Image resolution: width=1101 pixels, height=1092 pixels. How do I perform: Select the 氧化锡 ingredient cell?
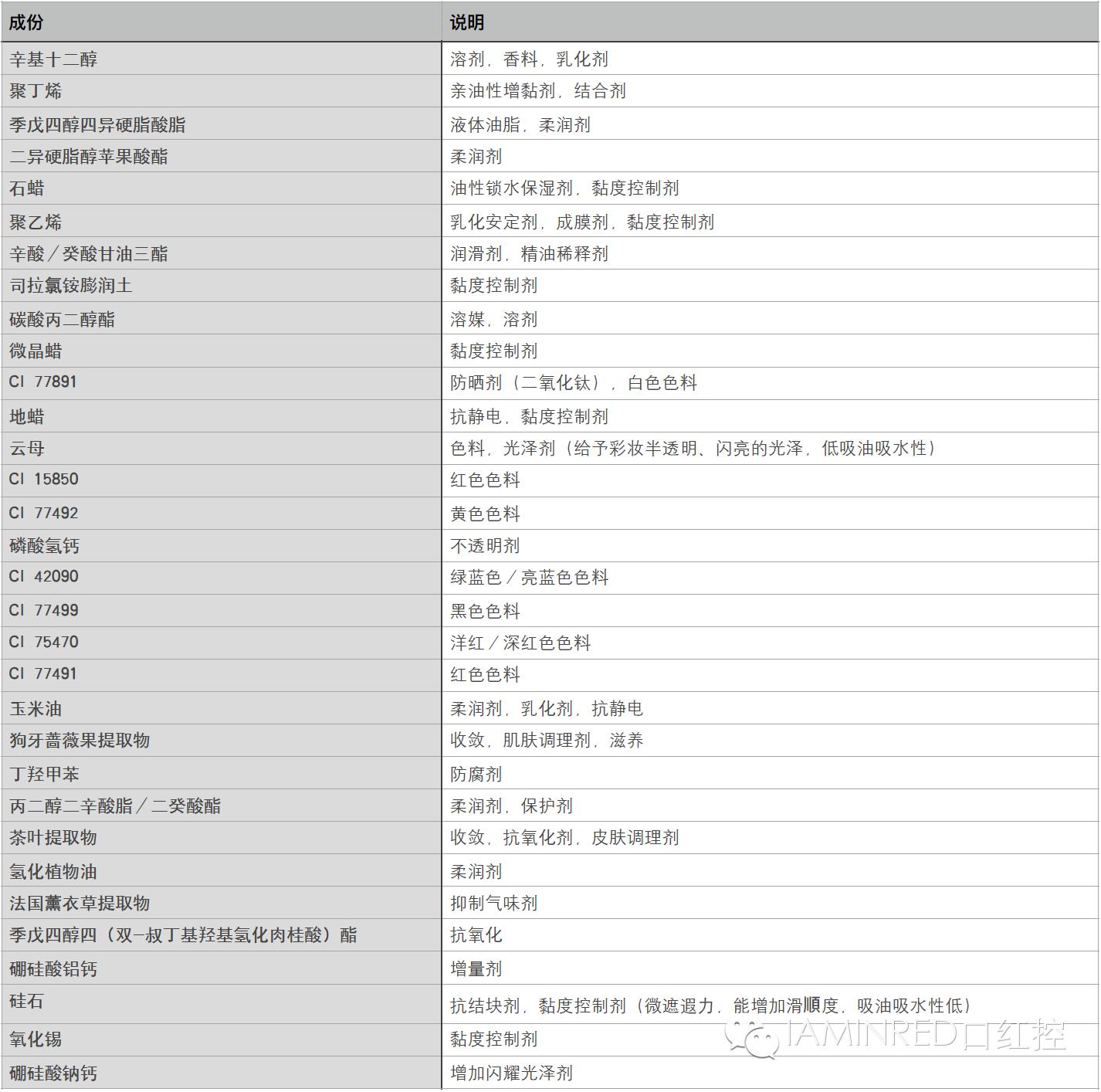(x=36, y=1039)
